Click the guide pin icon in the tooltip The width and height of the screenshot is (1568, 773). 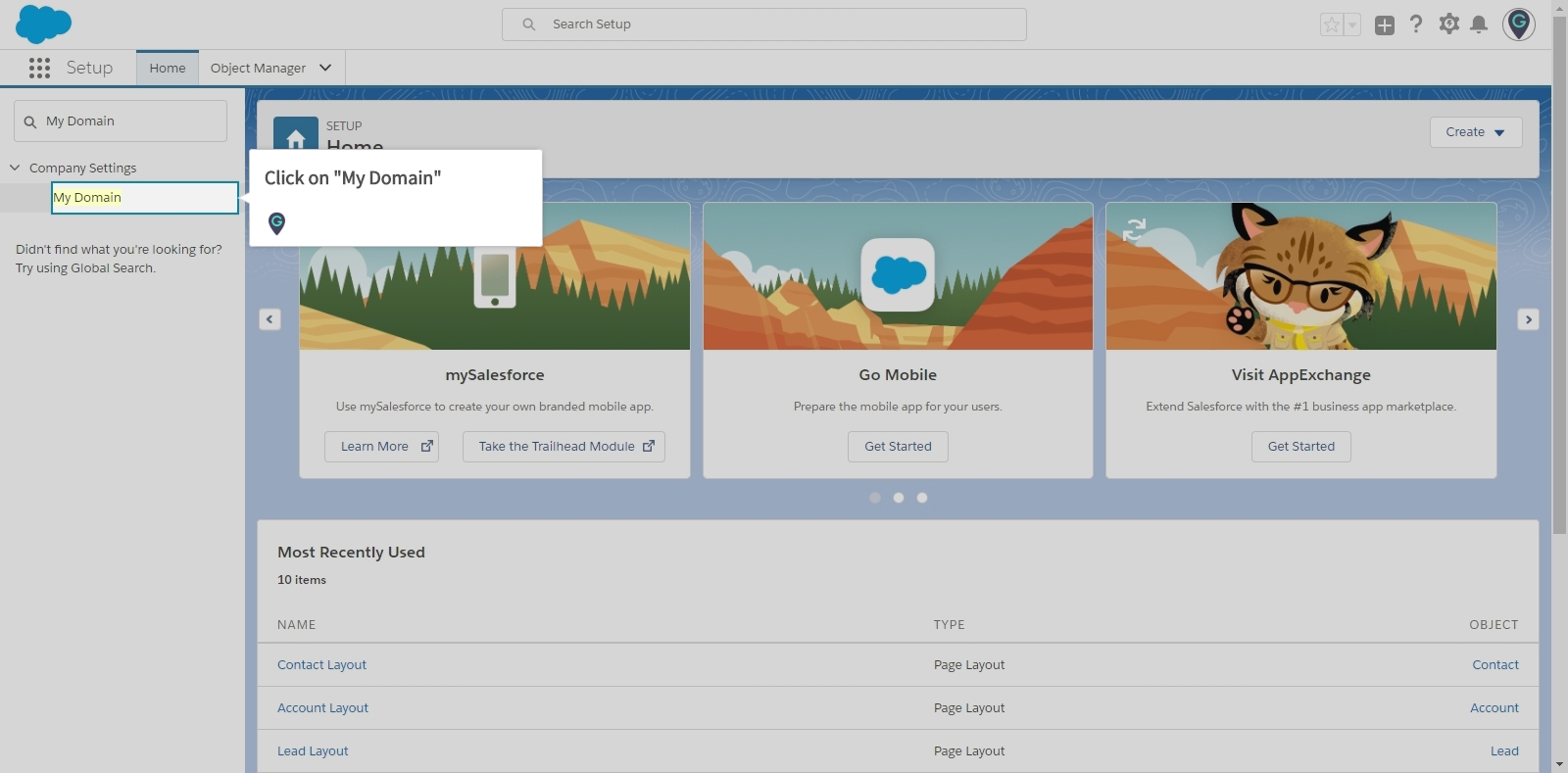coord(277,223)
